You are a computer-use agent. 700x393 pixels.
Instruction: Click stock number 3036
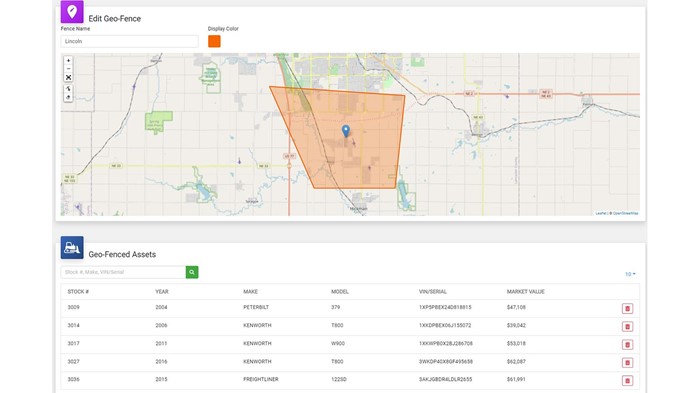point(73,379)
